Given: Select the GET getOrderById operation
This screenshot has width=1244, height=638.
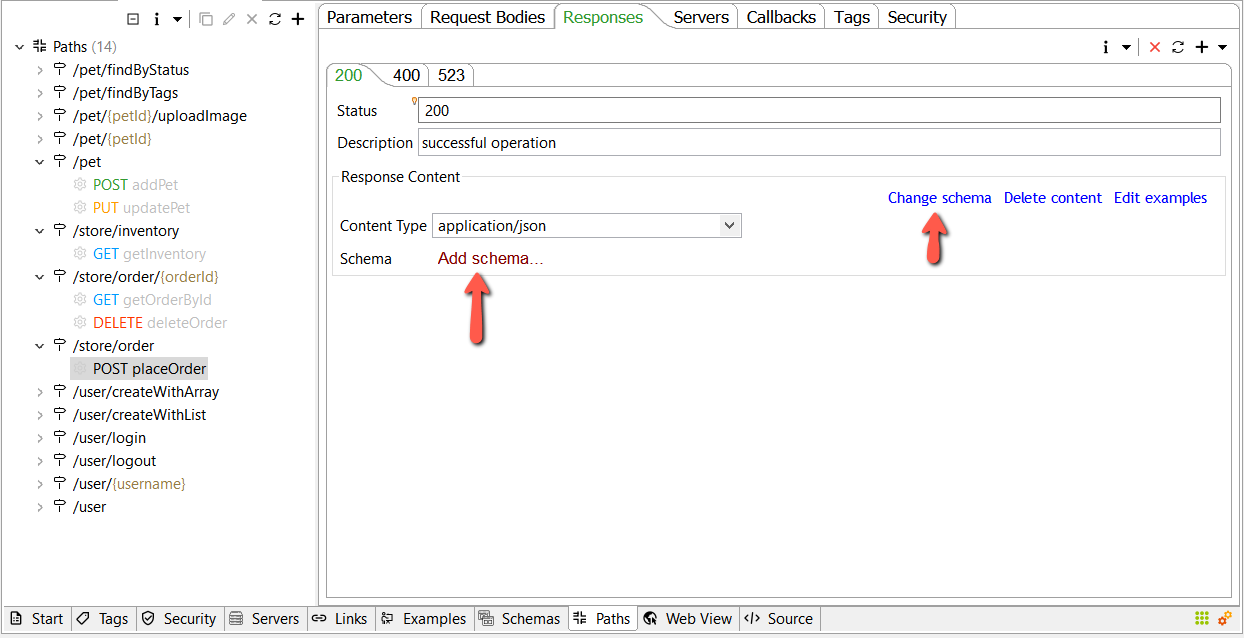Looking at the screenshot, I should pos(152,300).
